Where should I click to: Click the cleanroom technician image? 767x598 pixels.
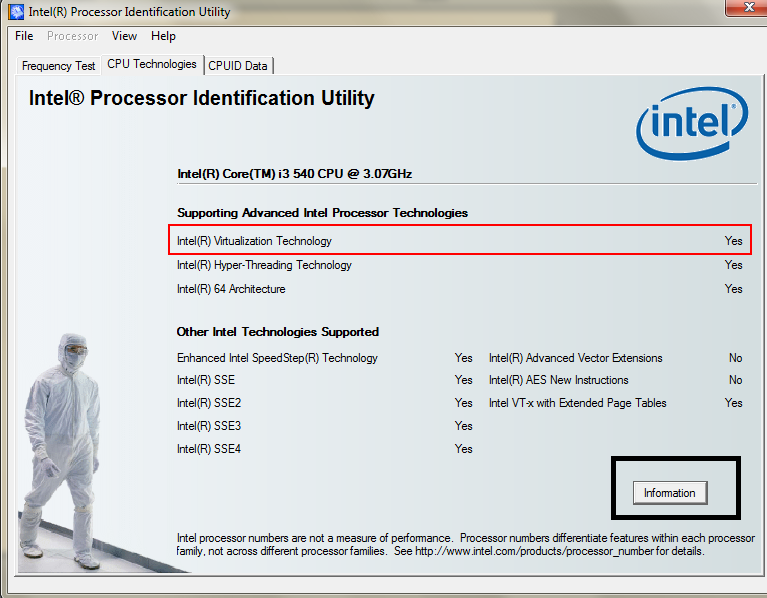(x=61, y=450)
